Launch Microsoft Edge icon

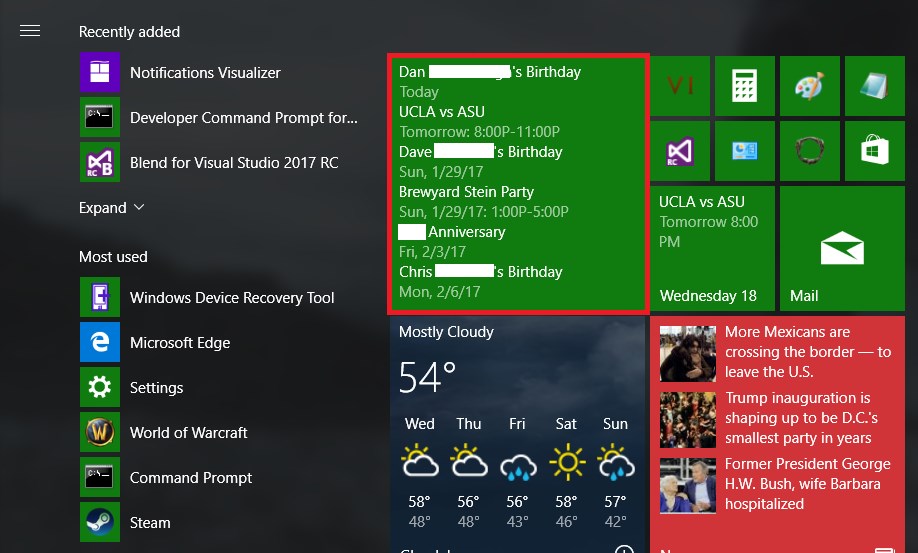(x=100, y=342)
